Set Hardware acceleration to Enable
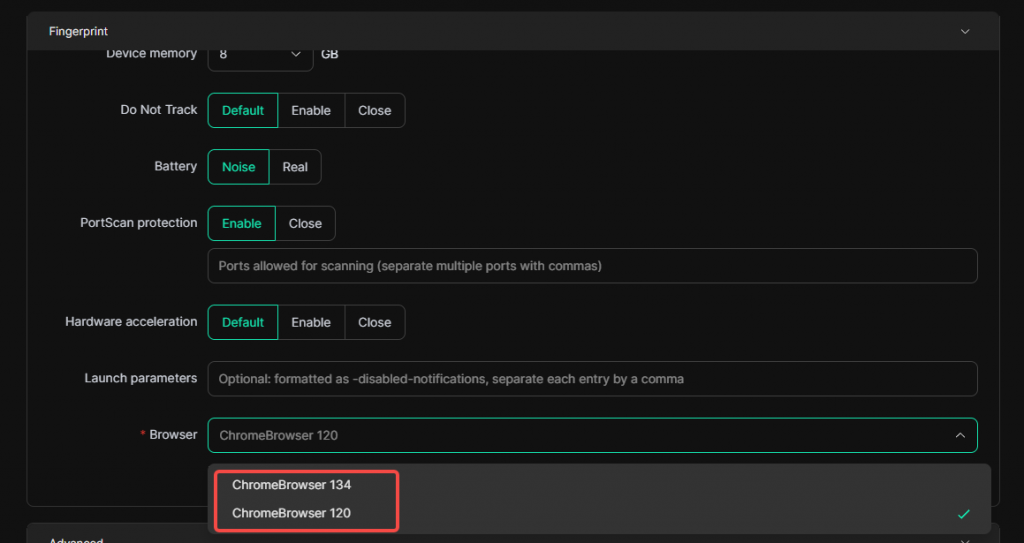The image size is (1024, 543). click(311, 323)
